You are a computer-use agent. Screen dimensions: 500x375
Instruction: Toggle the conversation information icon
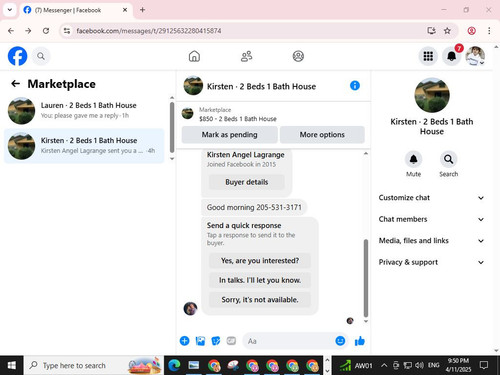(x=355, y=86)
